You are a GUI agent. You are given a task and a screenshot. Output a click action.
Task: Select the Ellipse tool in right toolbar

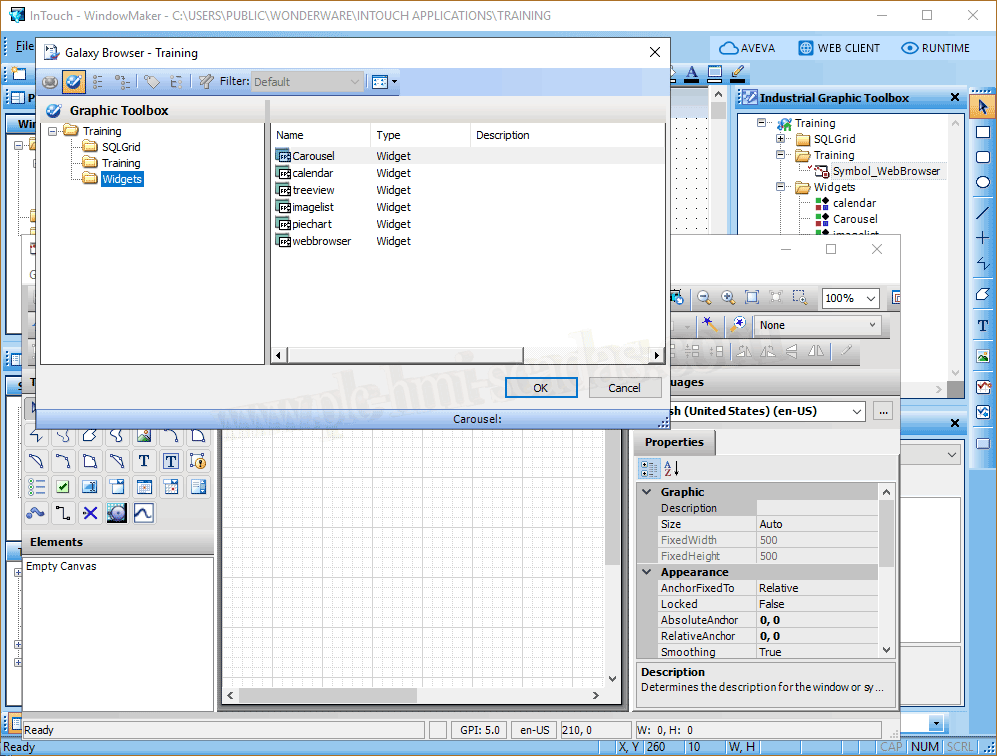983,183
